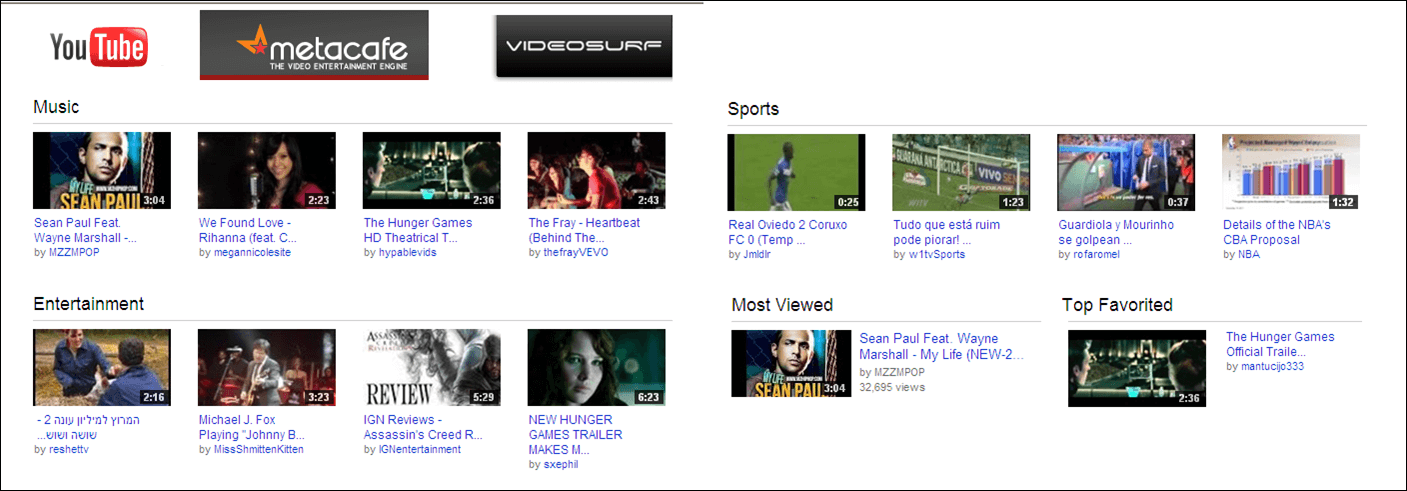Click the Entertainment section heading
Viewport: 1407px width, 491px height.
pyautogui.click(x=89, y=303)
